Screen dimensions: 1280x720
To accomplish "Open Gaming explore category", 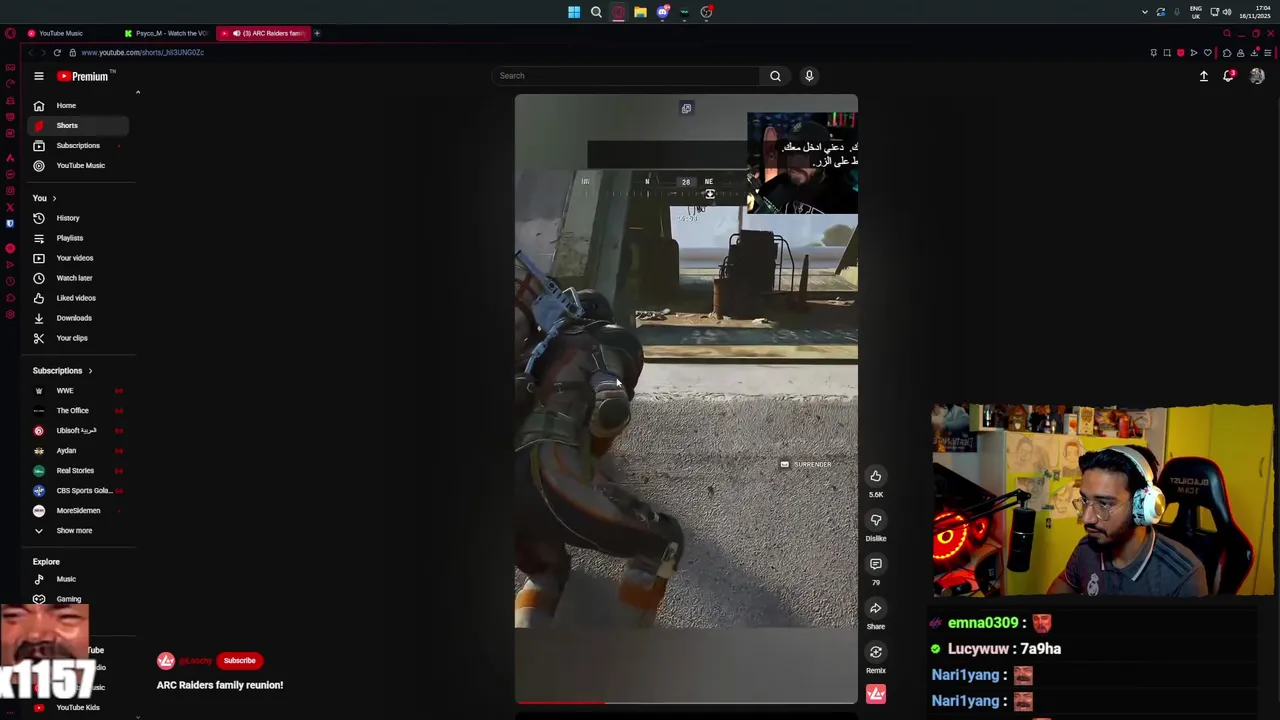I will [78, 599].
